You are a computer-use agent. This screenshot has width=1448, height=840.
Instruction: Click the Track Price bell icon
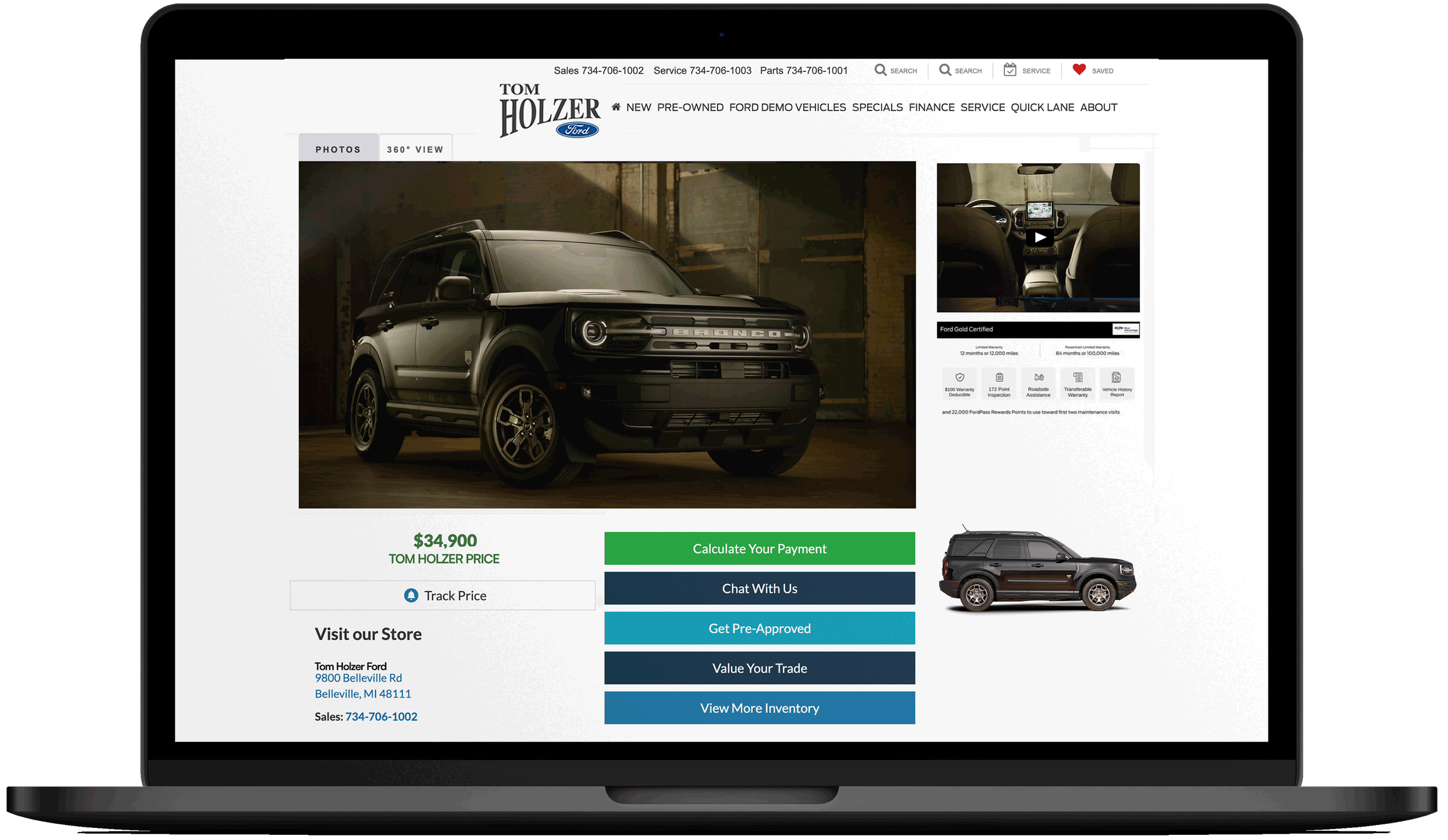pos(411,595)
